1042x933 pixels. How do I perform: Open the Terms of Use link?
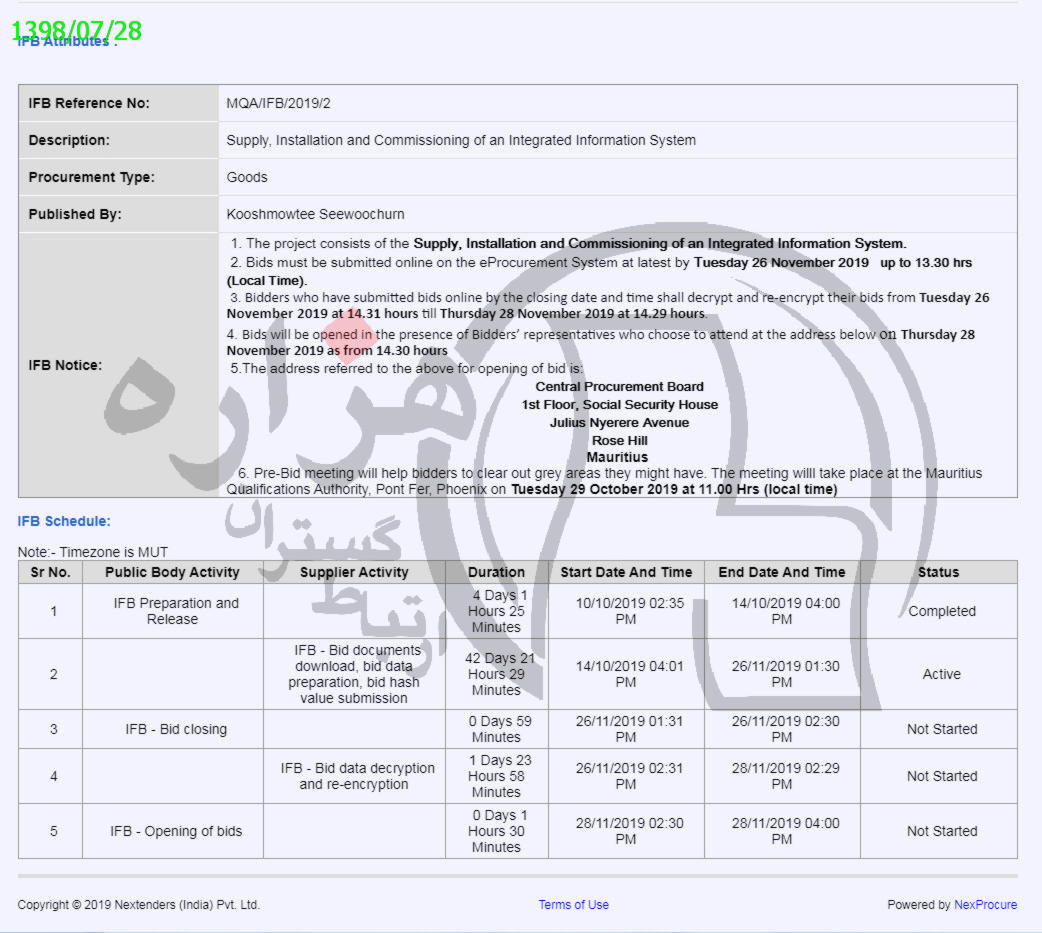(x=573, y=905)
